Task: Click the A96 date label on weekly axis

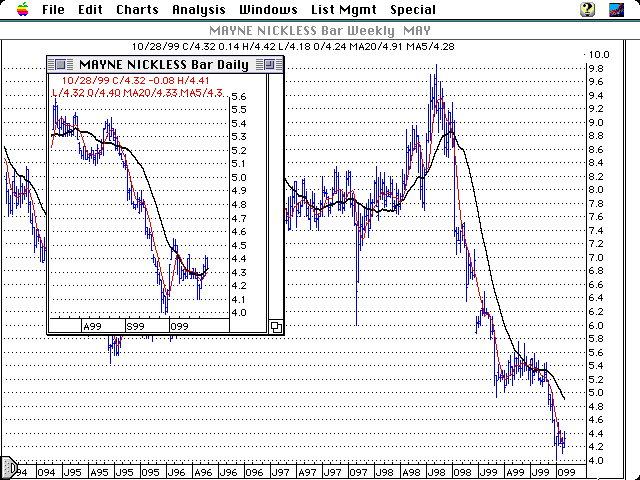Action: pyautogui.click(x=203, y=473)
